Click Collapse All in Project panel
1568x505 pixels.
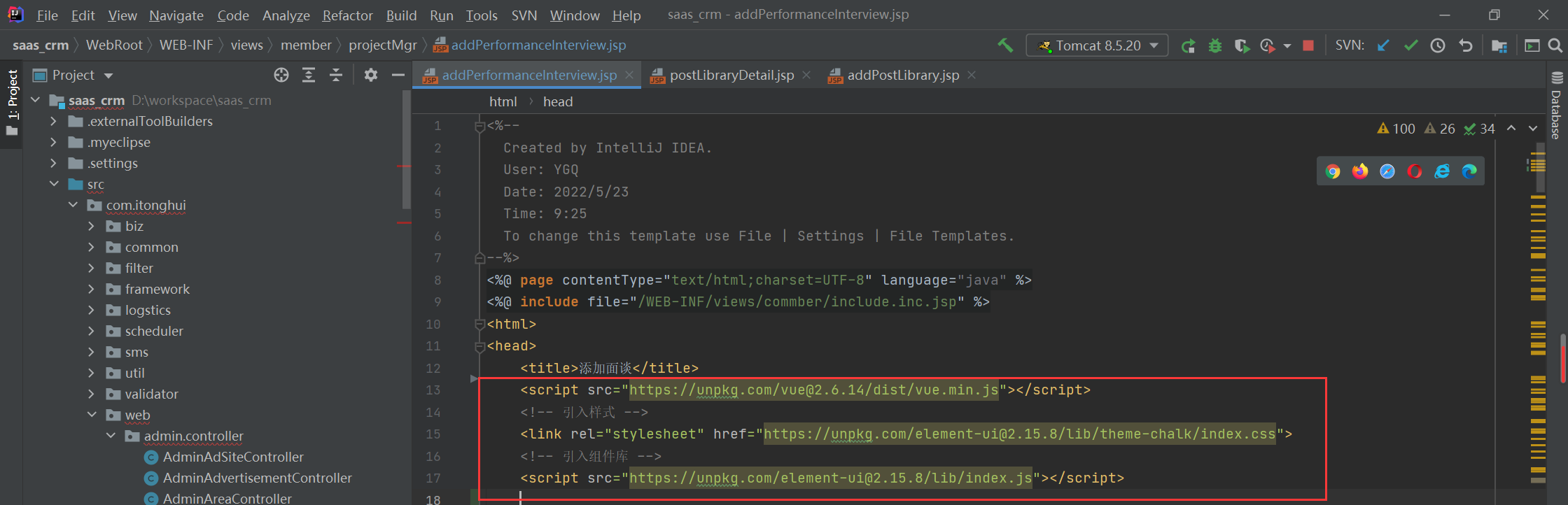(336, 75)
